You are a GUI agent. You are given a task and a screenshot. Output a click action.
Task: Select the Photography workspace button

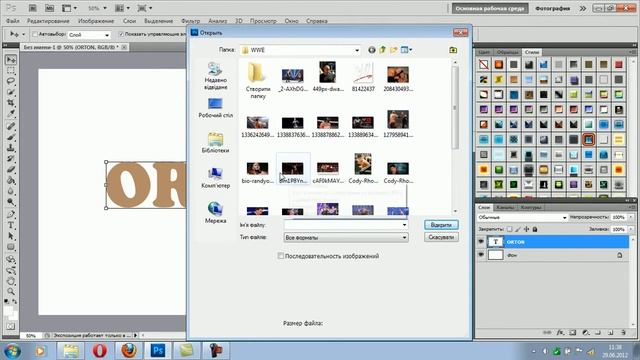click(x=552, y=8)
